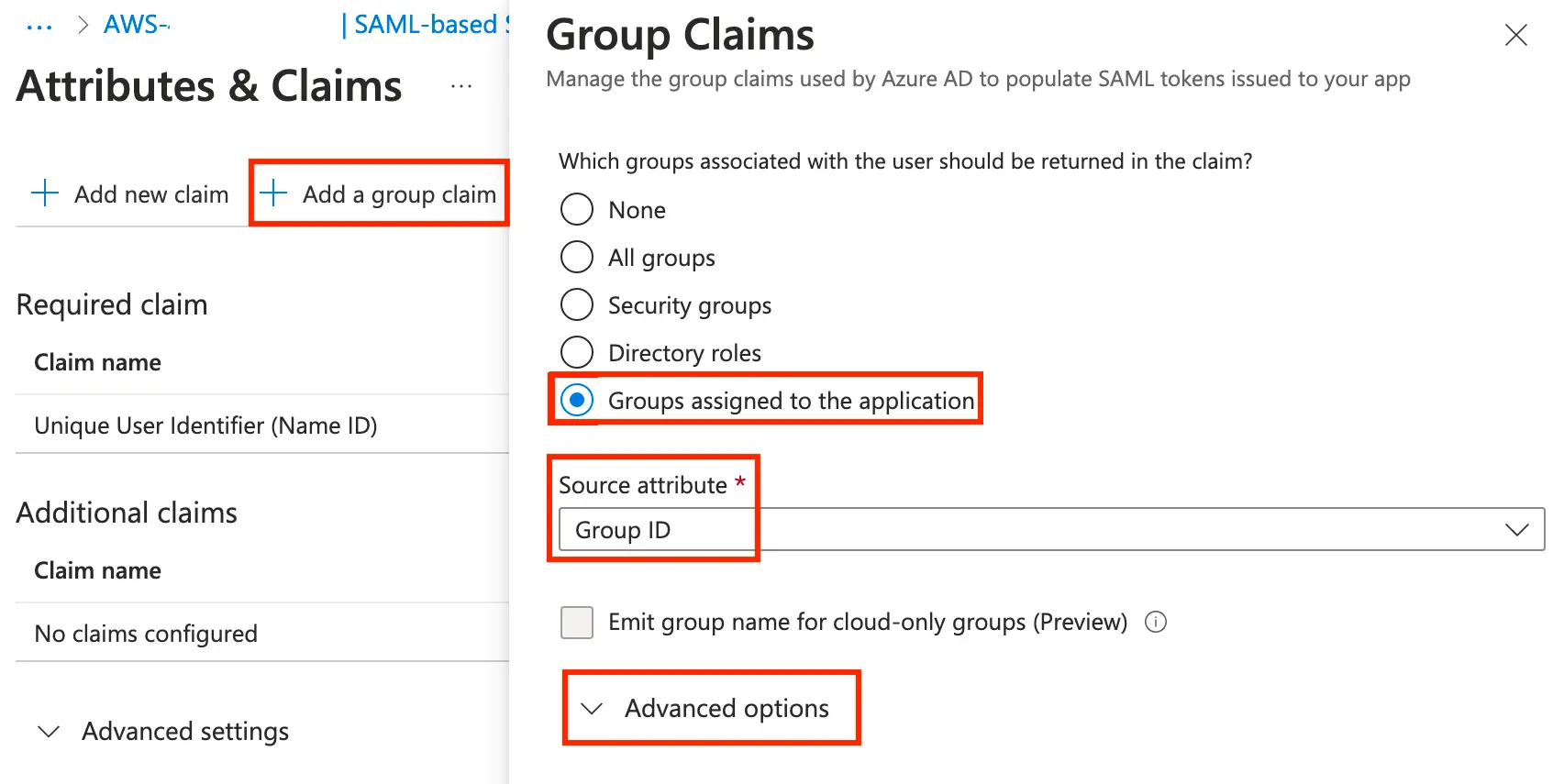The height and width of the screenshot is (784, 1564).
Task: Open the SAML-based breadcrumb link
Action: (427, 25)
